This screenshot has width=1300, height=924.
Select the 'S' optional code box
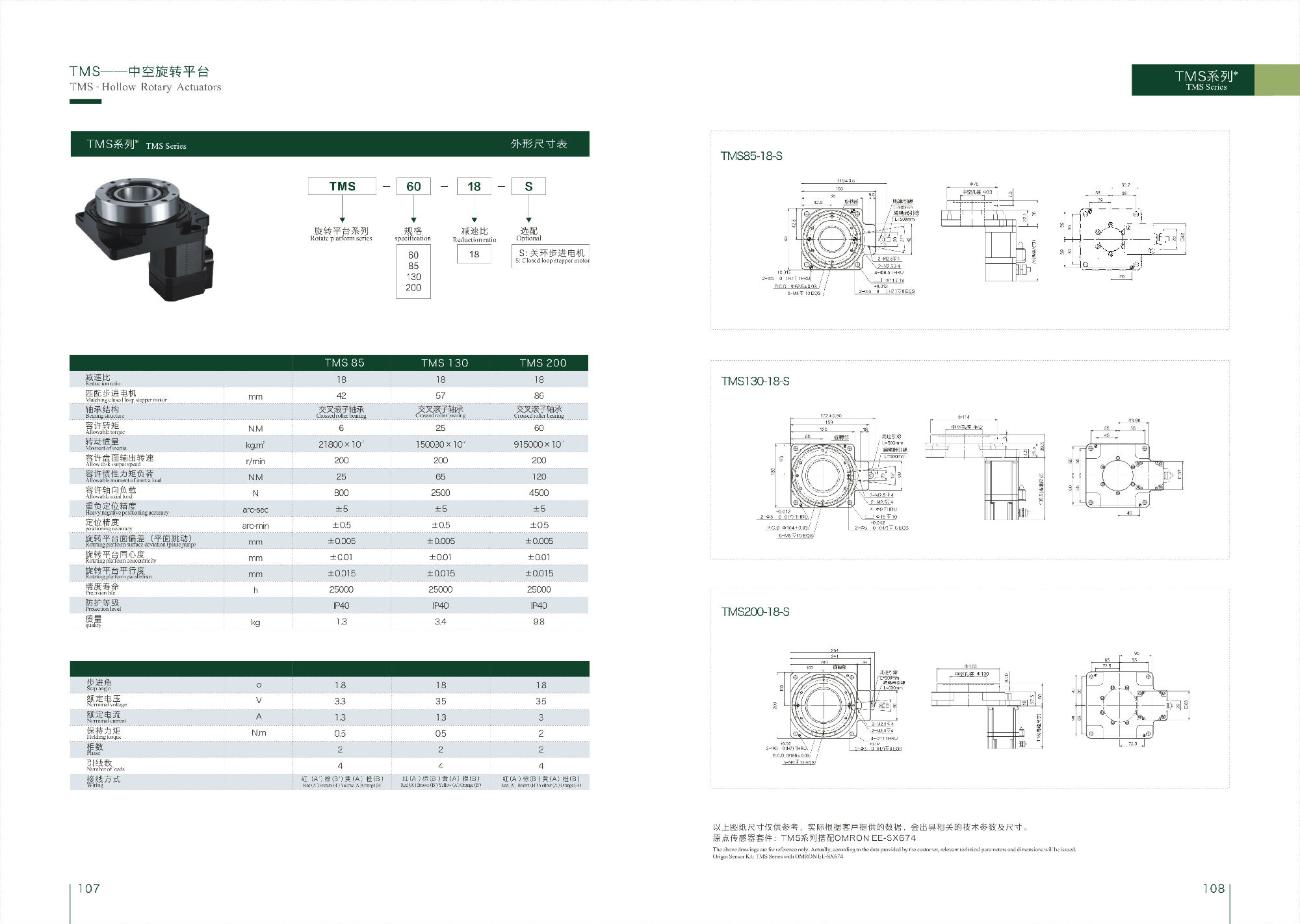[x=528, y=186]
